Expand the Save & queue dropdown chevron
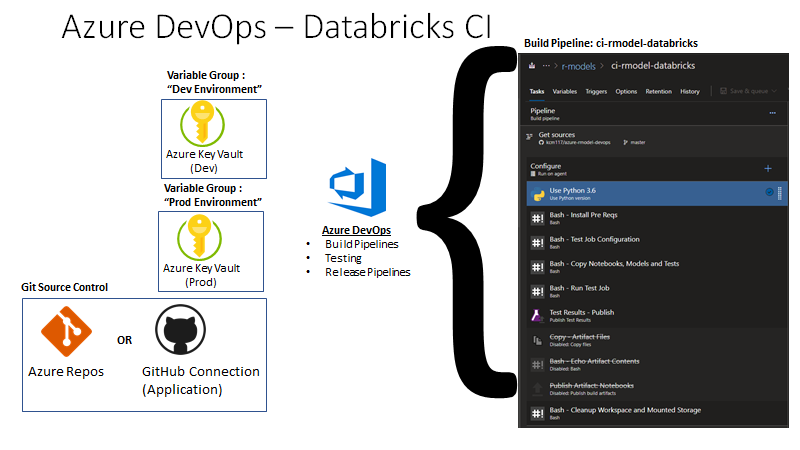This screenshot has height=450, width=800. click(x=774, y=91)
